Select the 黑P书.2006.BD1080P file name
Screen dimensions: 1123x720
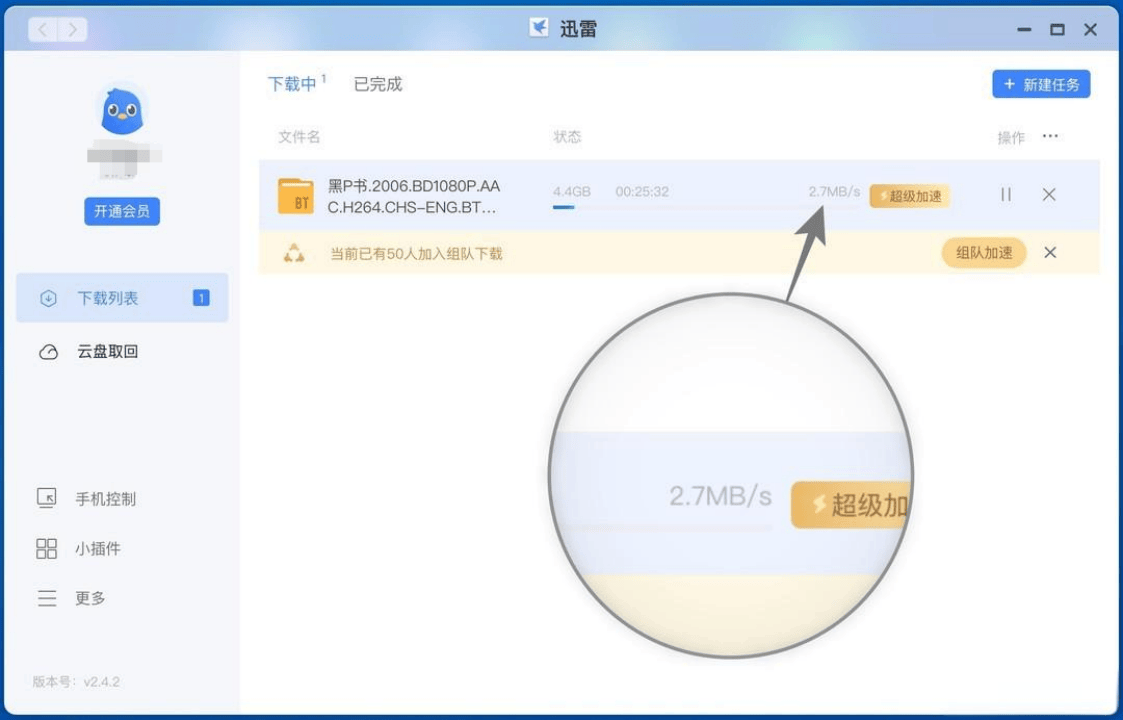(x=414, y=197)
